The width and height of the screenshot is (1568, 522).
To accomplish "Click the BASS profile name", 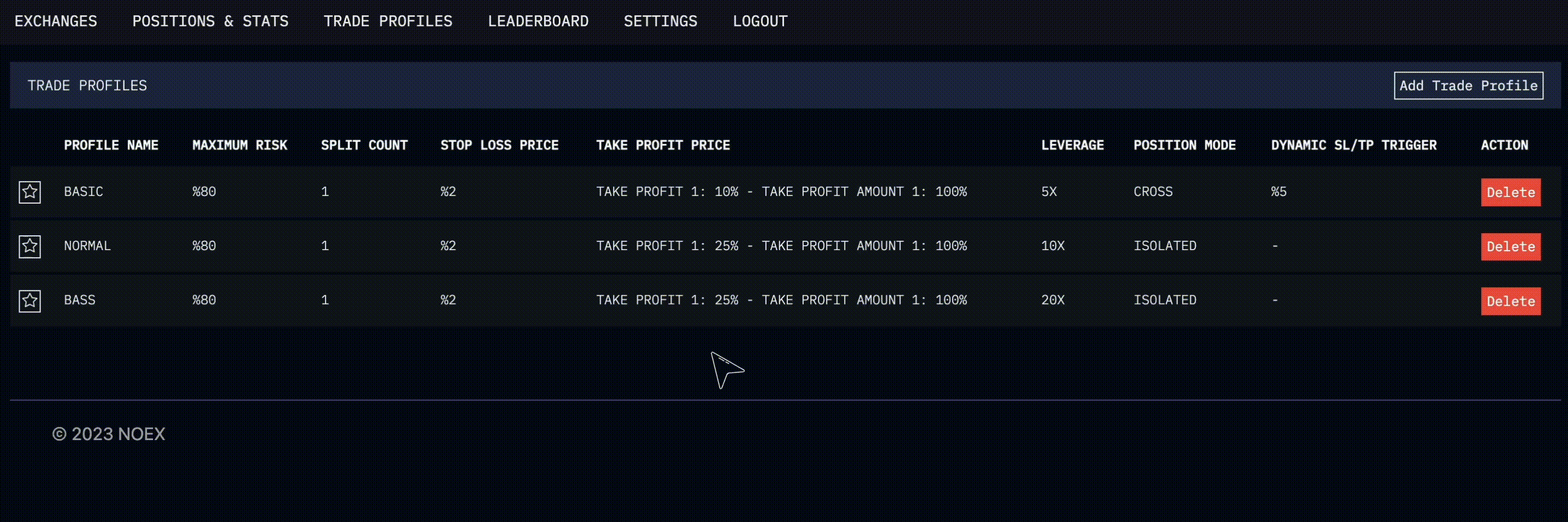I will 80,300.
